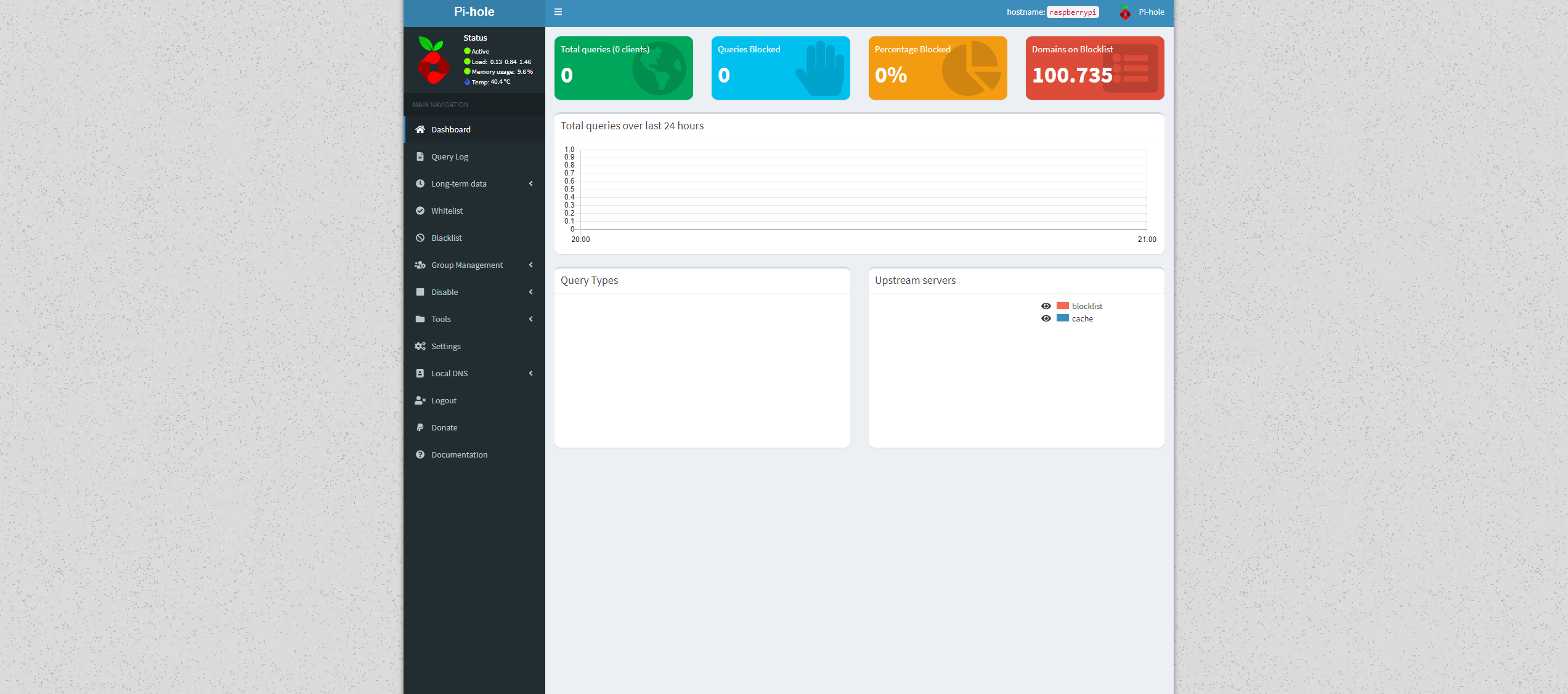The image size is (1568, 694).
Task: Click the temperature flame icon
Action: tap(467, 82)
